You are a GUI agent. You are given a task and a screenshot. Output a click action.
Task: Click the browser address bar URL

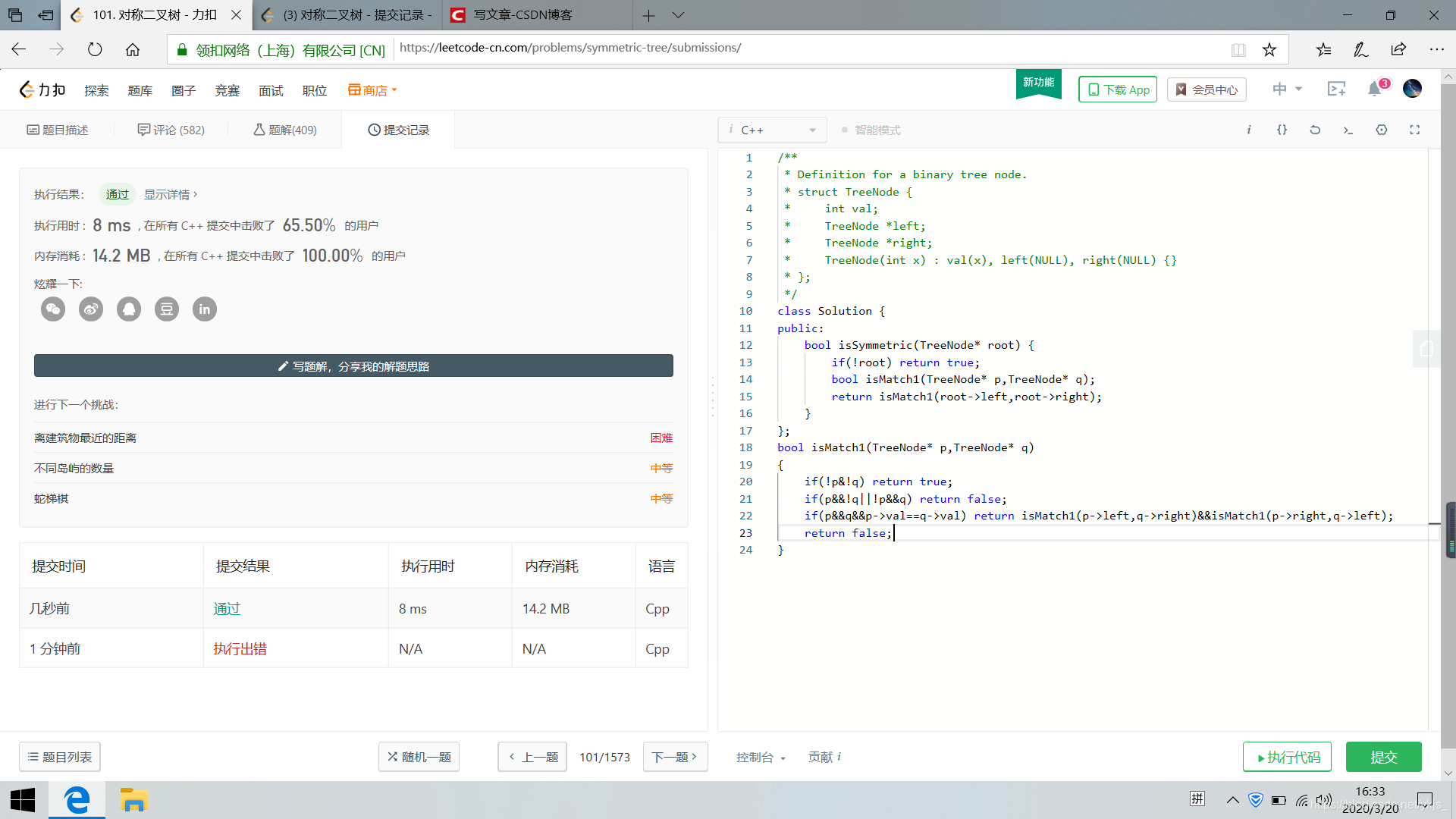[x=570, y=48]
